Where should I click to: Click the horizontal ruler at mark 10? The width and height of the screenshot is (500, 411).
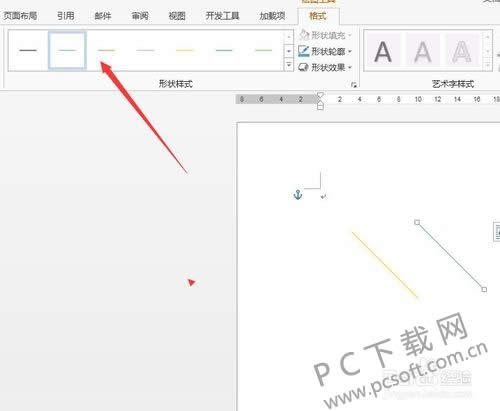418,99
